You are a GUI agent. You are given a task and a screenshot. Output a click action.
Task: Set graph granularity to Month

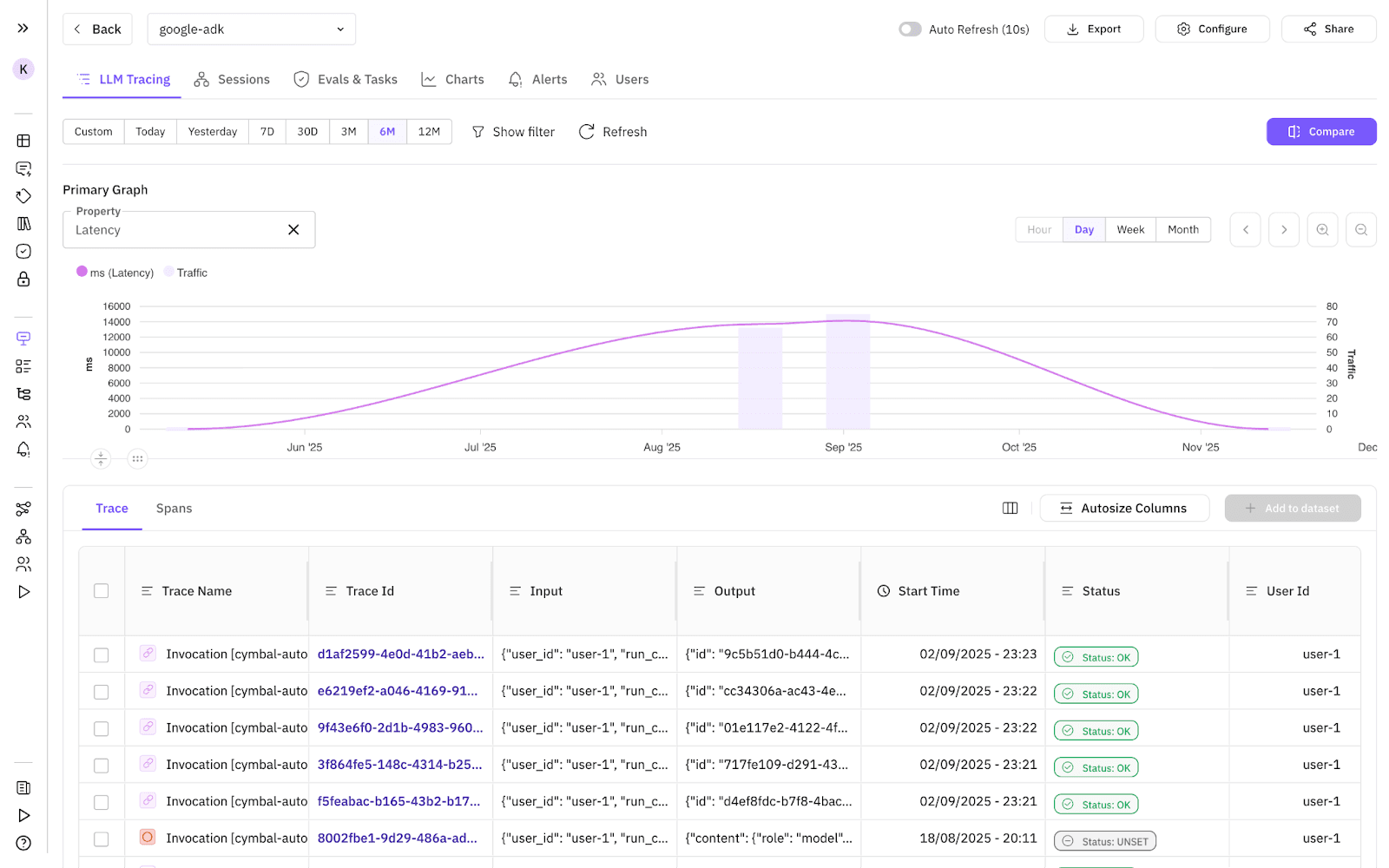(x=1183, y=230)
